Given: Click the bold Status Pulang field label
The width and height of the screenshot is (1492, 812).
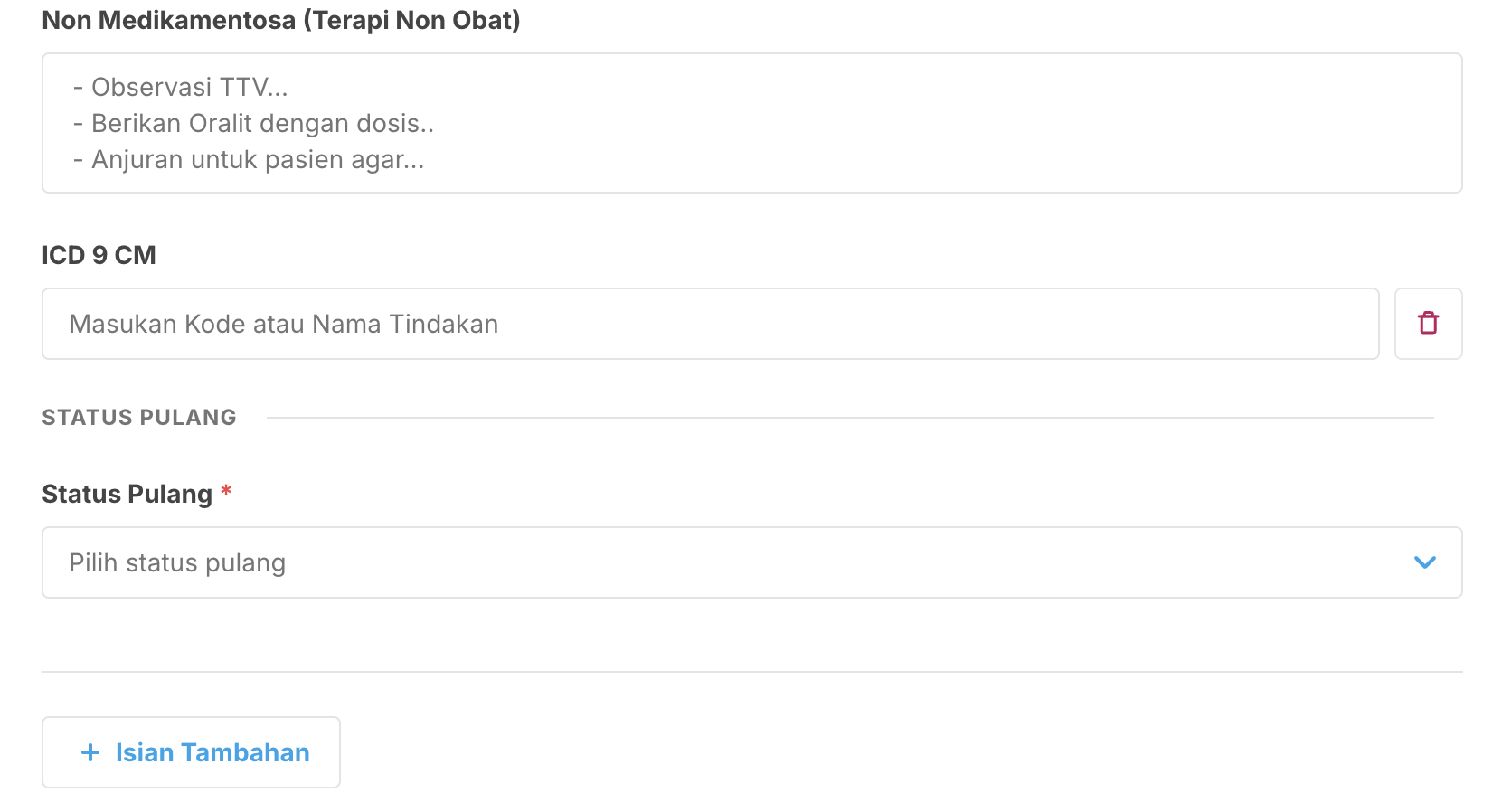Looking at the screenshot, I should [127, 494].
